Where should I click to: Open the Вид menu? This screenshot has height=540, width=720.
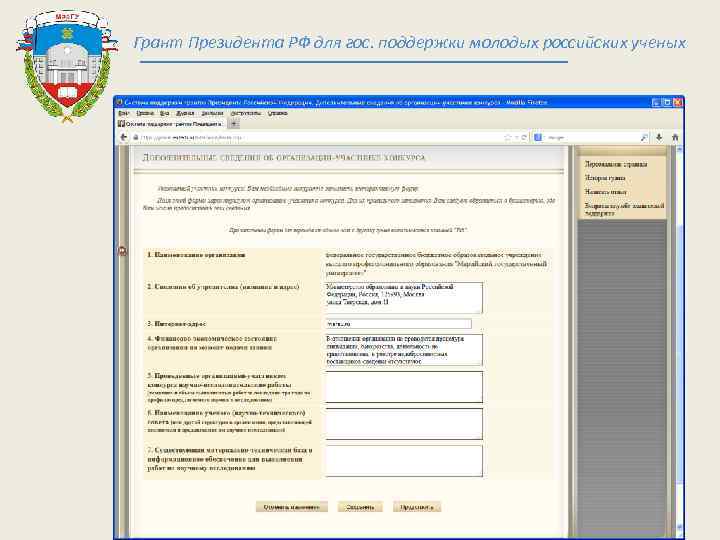point(164,113)
